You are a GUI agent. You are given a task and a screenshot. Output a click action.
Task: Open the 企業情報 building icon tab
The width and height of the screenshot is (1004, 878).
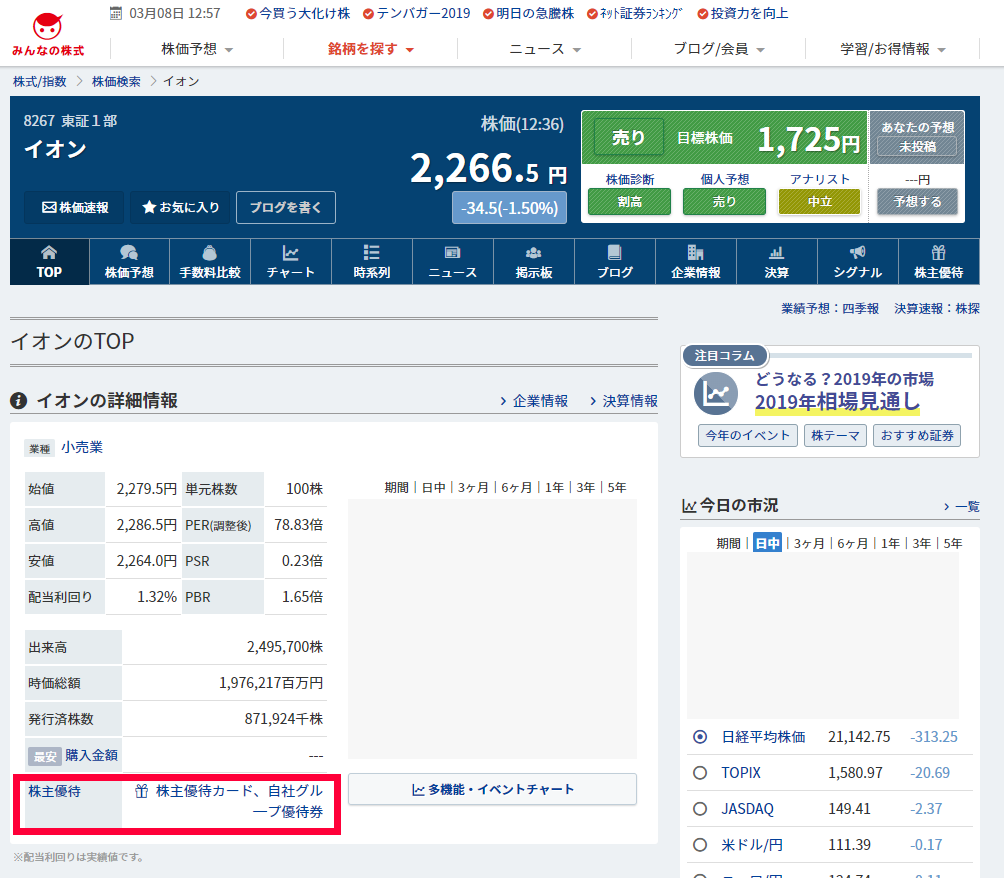695,262
